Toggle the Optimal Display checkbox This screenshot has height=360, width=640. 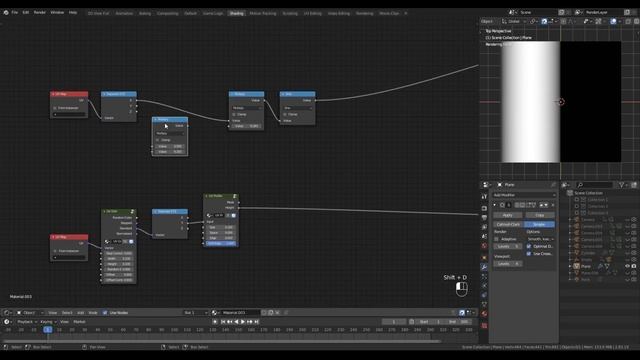pos(529,247)
